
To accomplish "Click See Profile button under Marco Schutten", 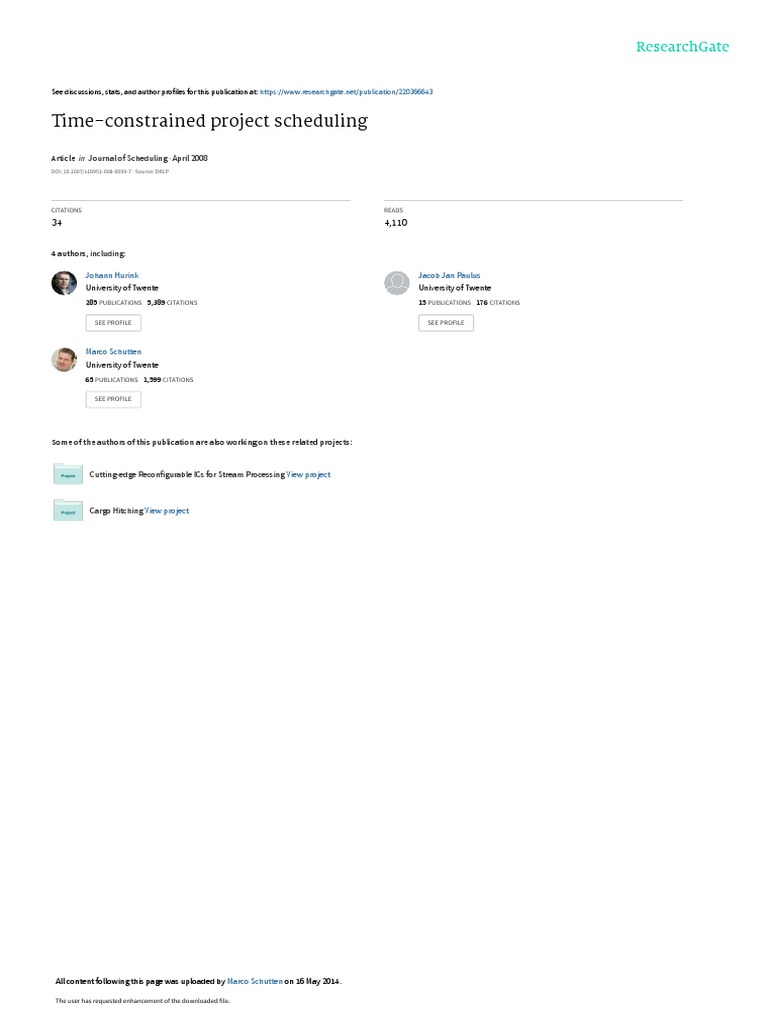I will 113,399.
